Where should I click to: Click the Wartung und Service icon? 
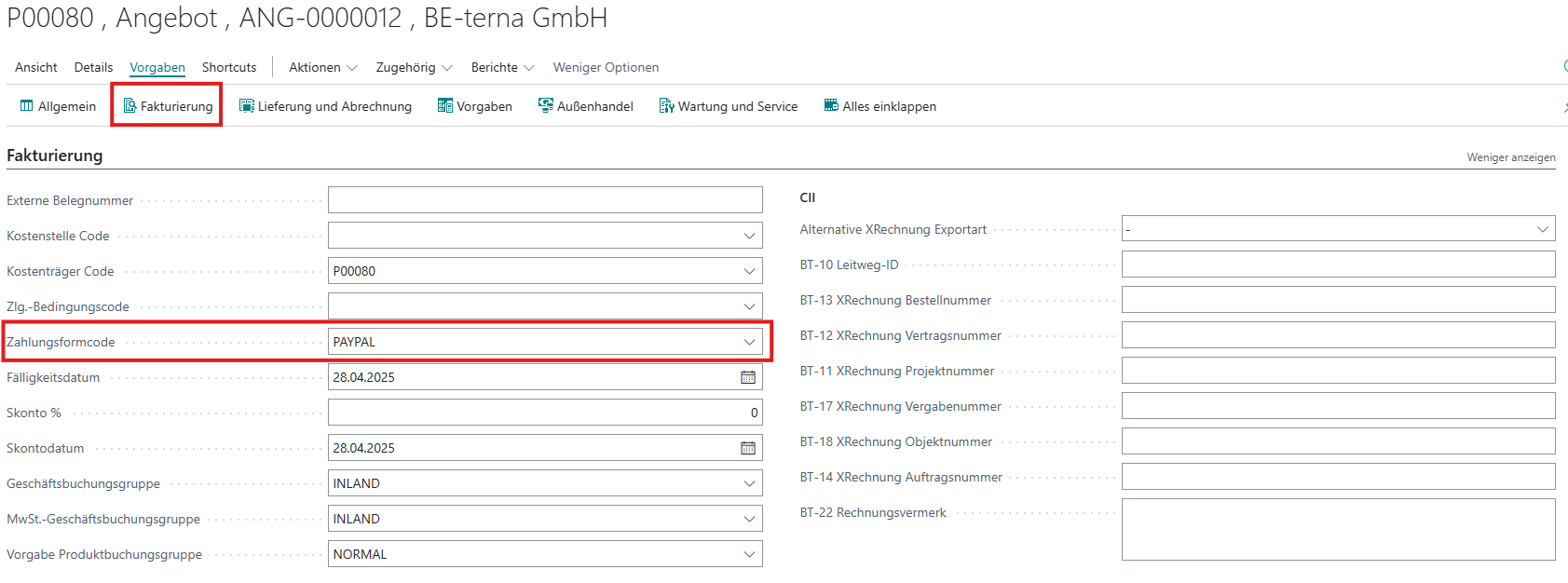(x=667, y=106)
